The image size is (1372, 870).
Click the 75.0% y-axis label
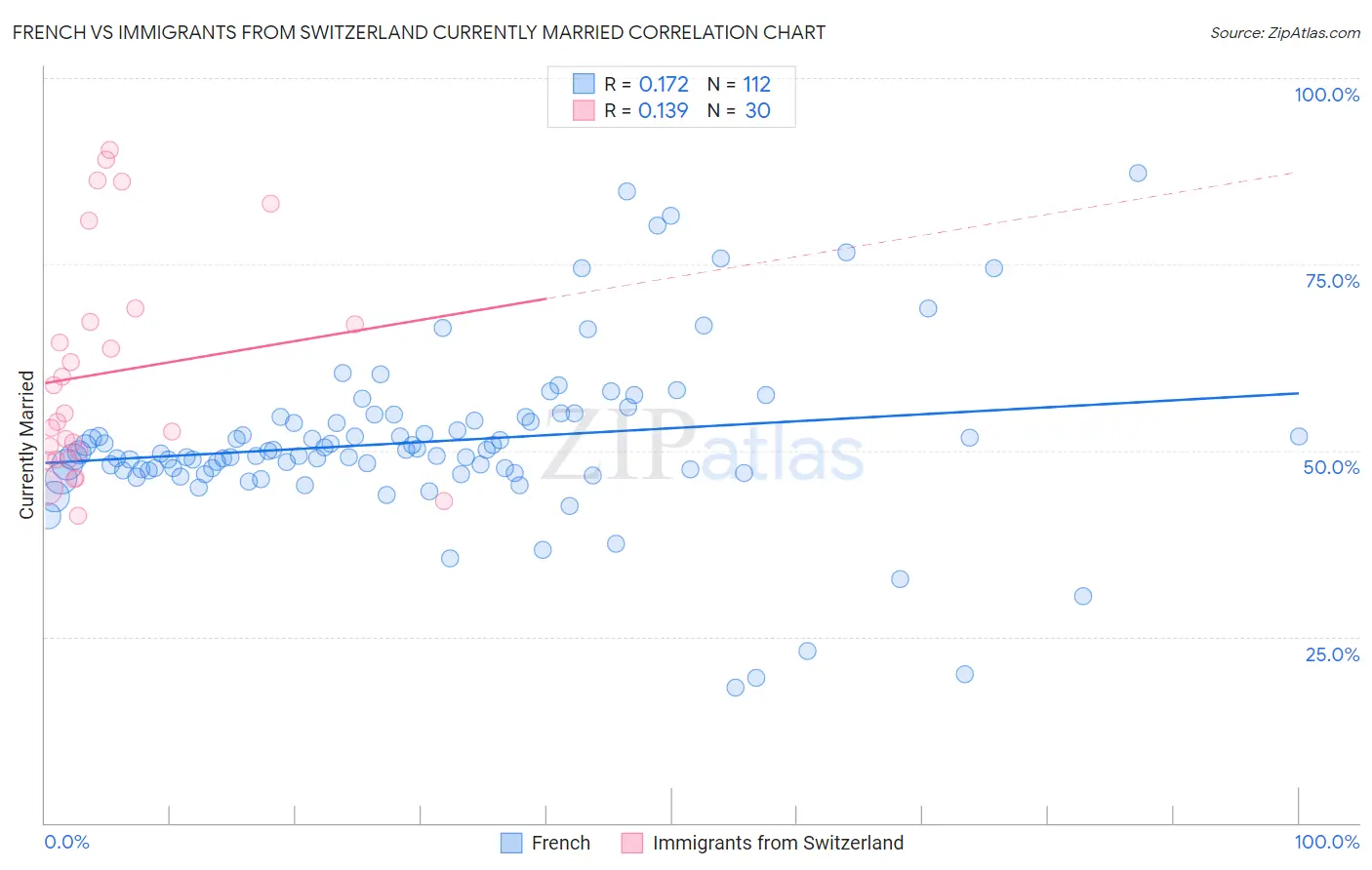coord(1332,281)
